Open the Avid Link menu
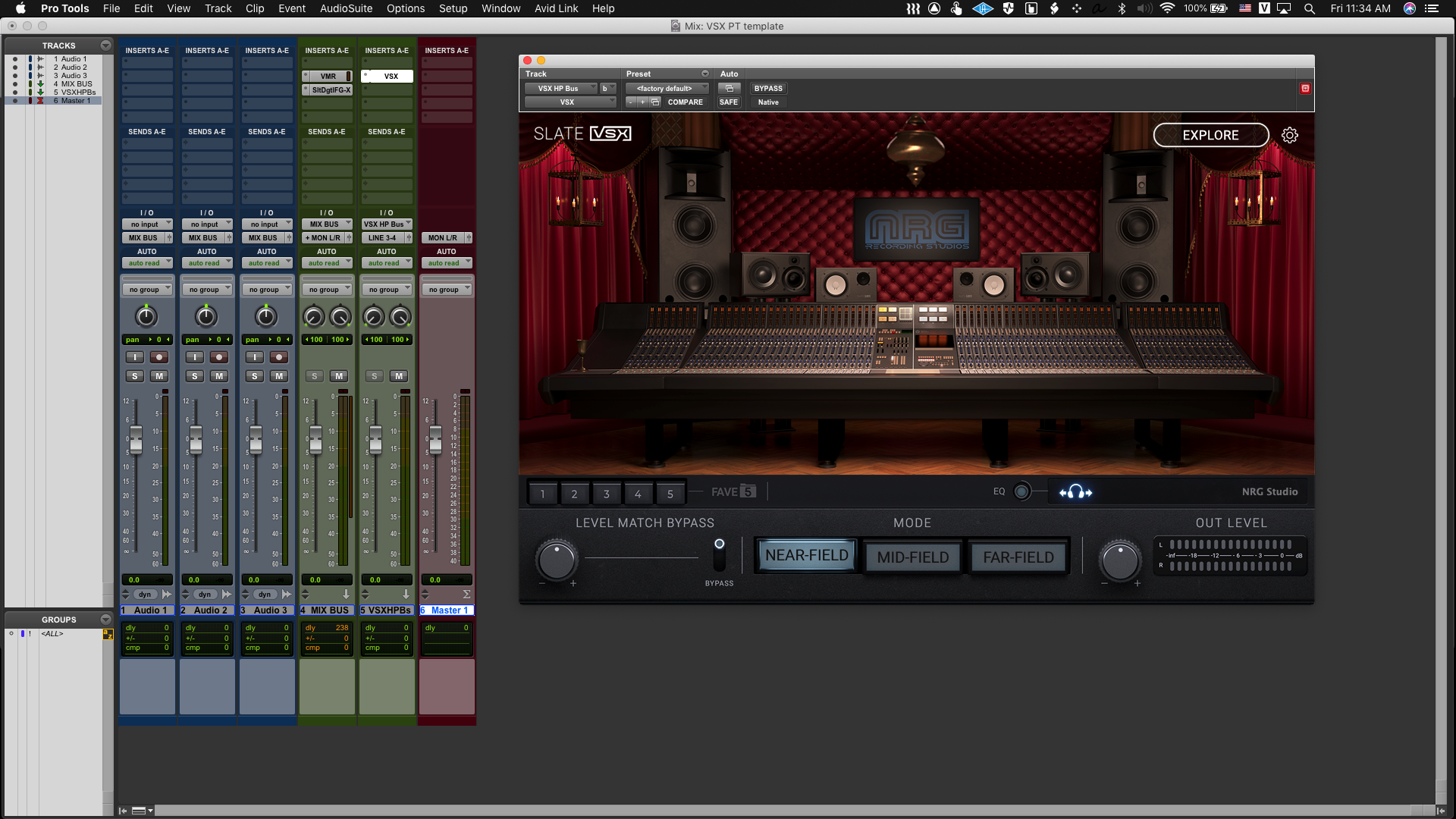 tap(556, 8)
